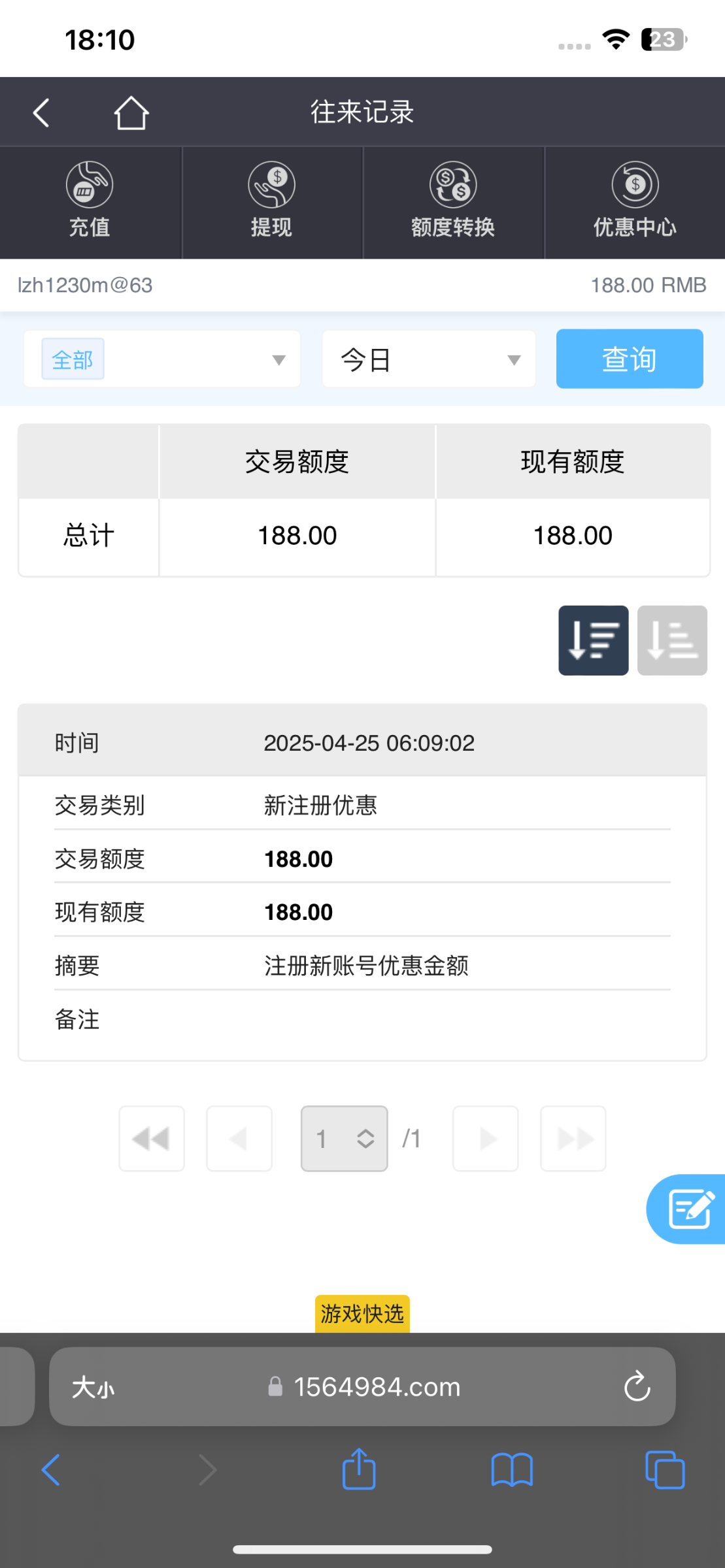
Task: Go to the next page of records
Action: coord(486,1139)
